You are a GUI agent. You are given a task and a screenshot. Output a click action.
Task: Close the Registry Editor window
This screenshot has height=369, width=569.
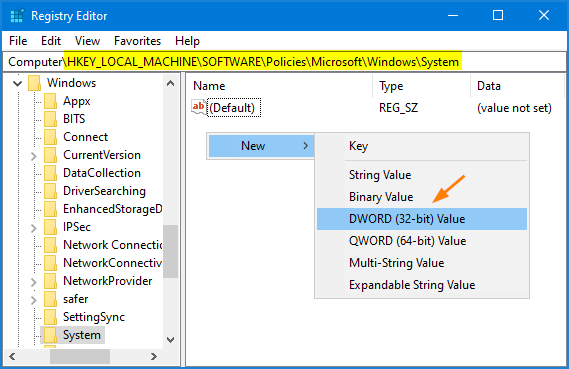544,16
